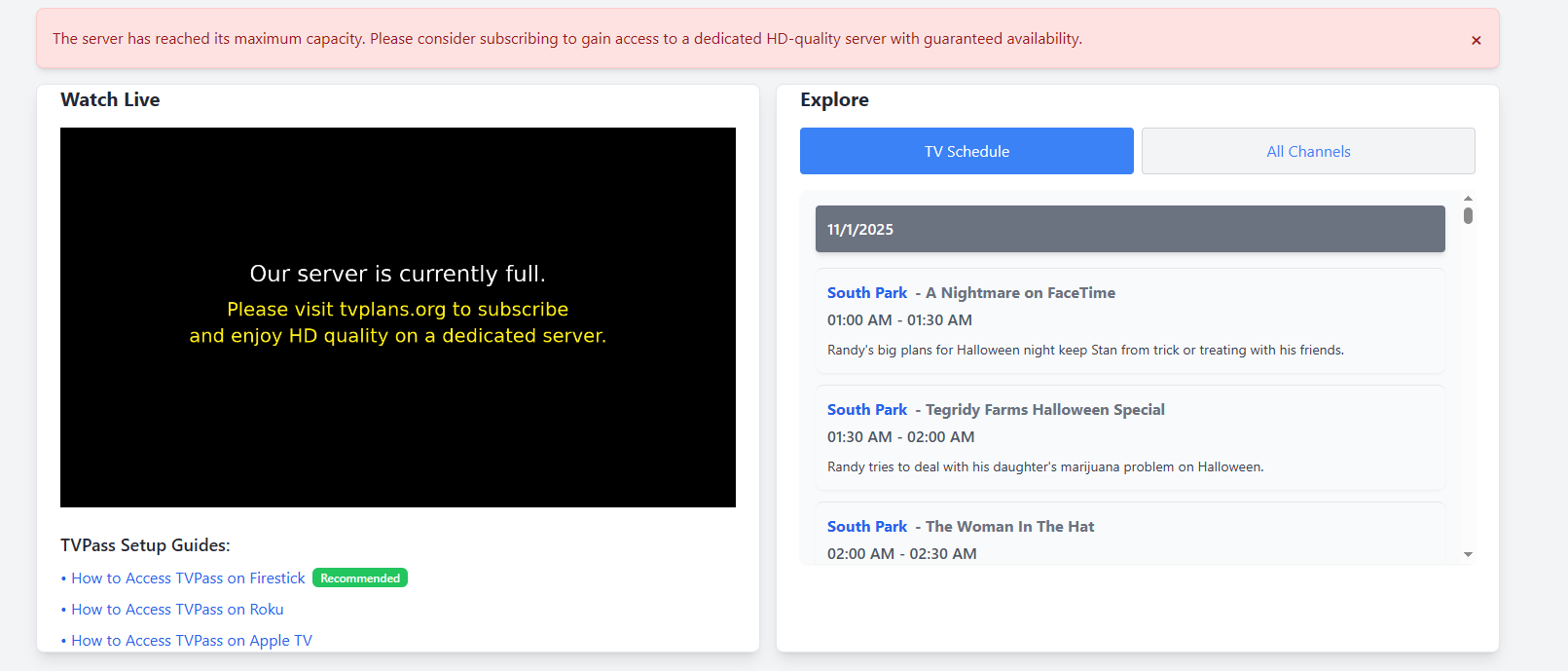Click South Park link for Tegridy Farms Halloween Special
The width and height of the screenshot is (1568, 671).
click(x=867, y=409)
